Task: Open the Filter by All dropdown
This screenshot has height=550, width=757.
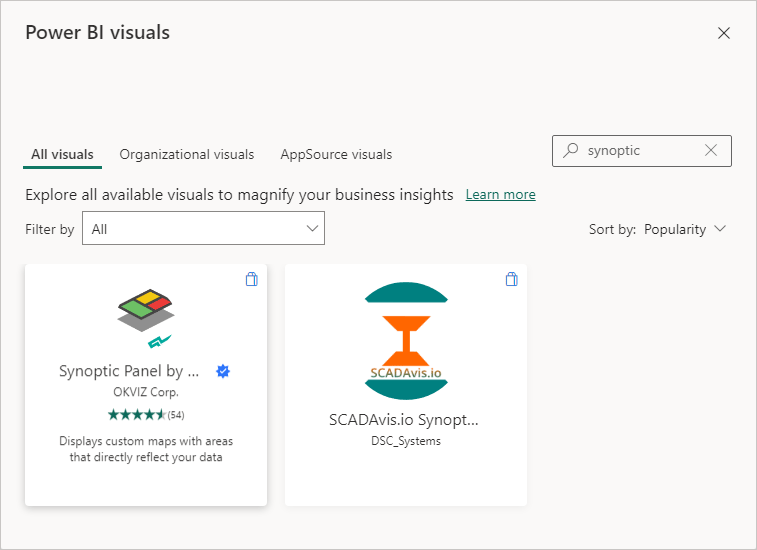Action: point(203,229)
